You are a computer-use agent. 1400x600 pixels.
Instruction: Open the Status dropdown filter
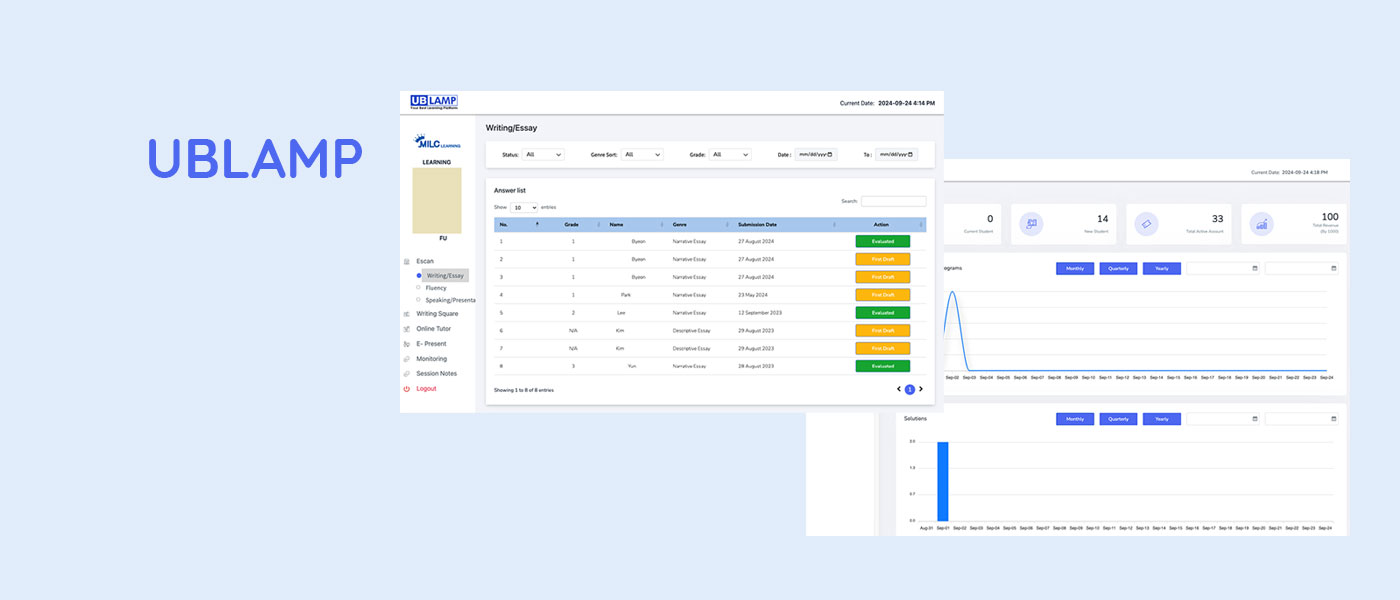tap(544, 155)
